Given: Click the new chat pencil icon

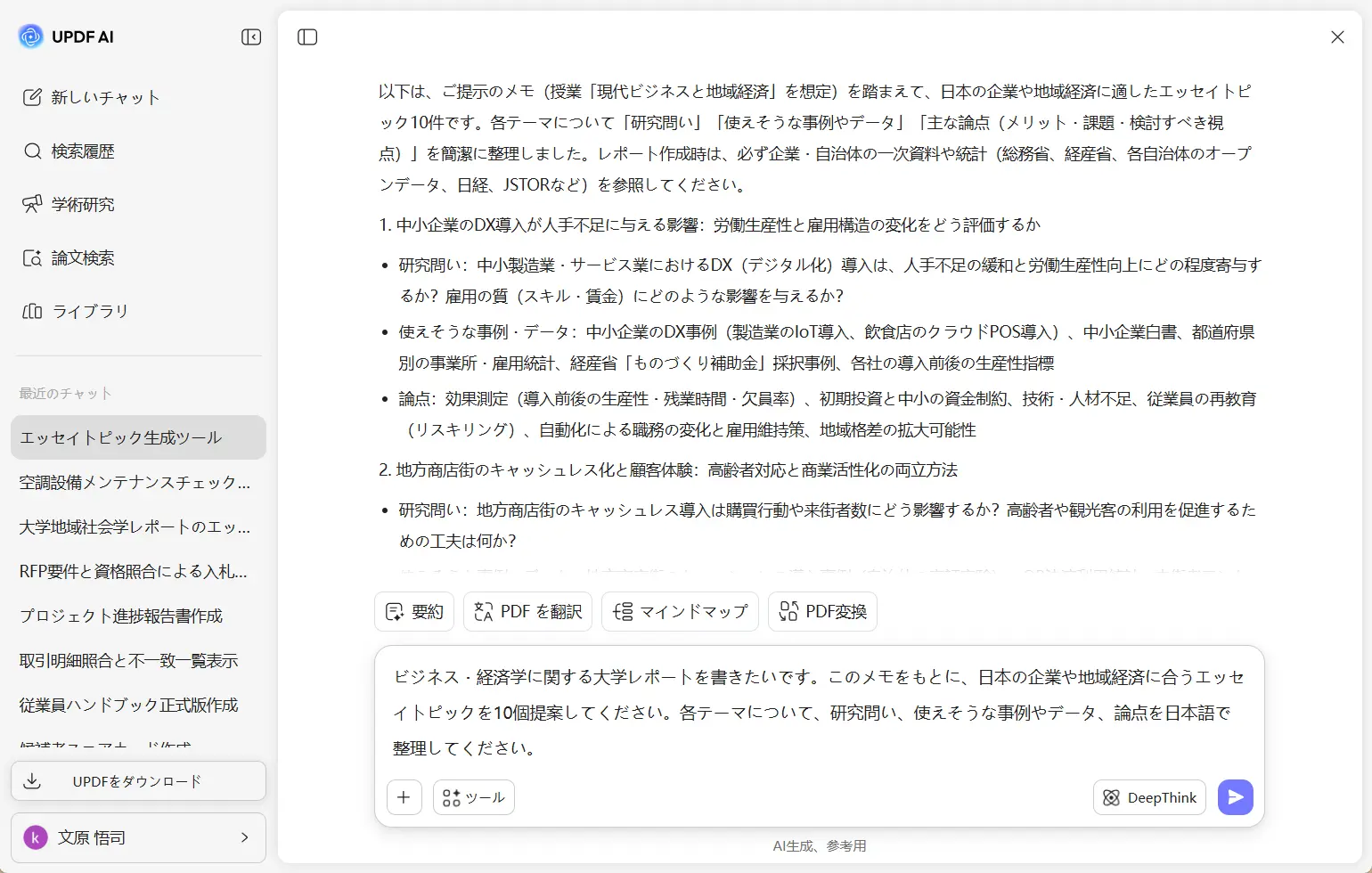Looking at the screenshot, I should coord(32,97).
